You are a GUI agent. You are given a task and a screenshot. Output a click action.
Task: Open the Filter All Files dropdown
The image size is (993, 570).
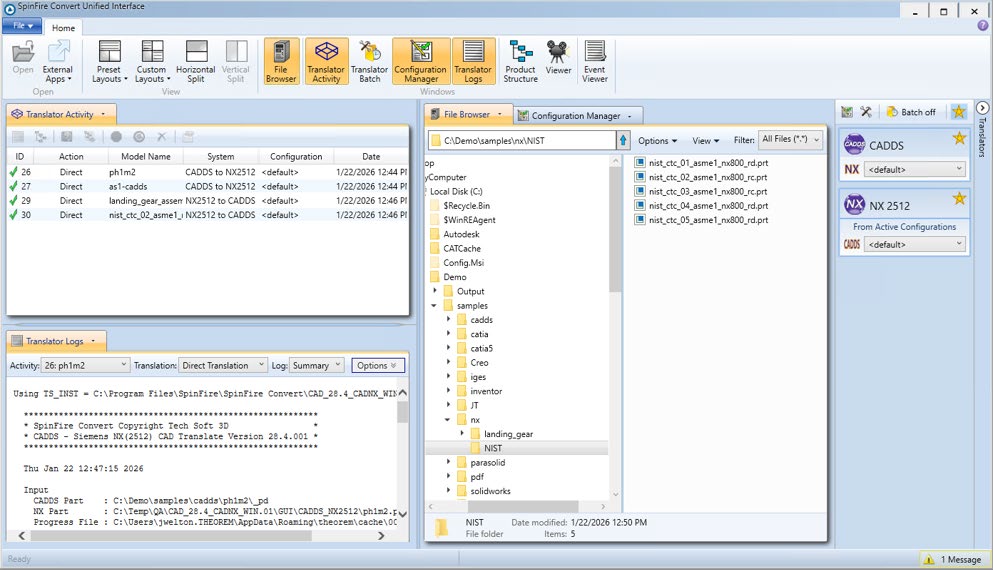click(790, 139)
